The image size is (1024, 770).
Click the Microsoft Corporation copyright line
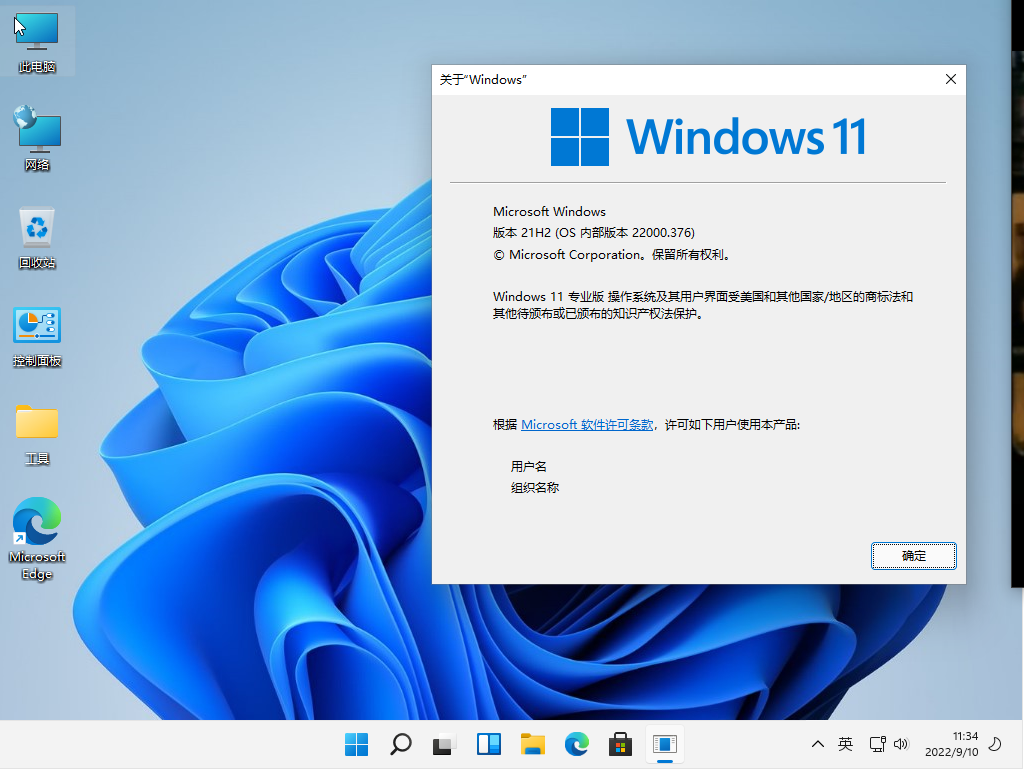613,255
